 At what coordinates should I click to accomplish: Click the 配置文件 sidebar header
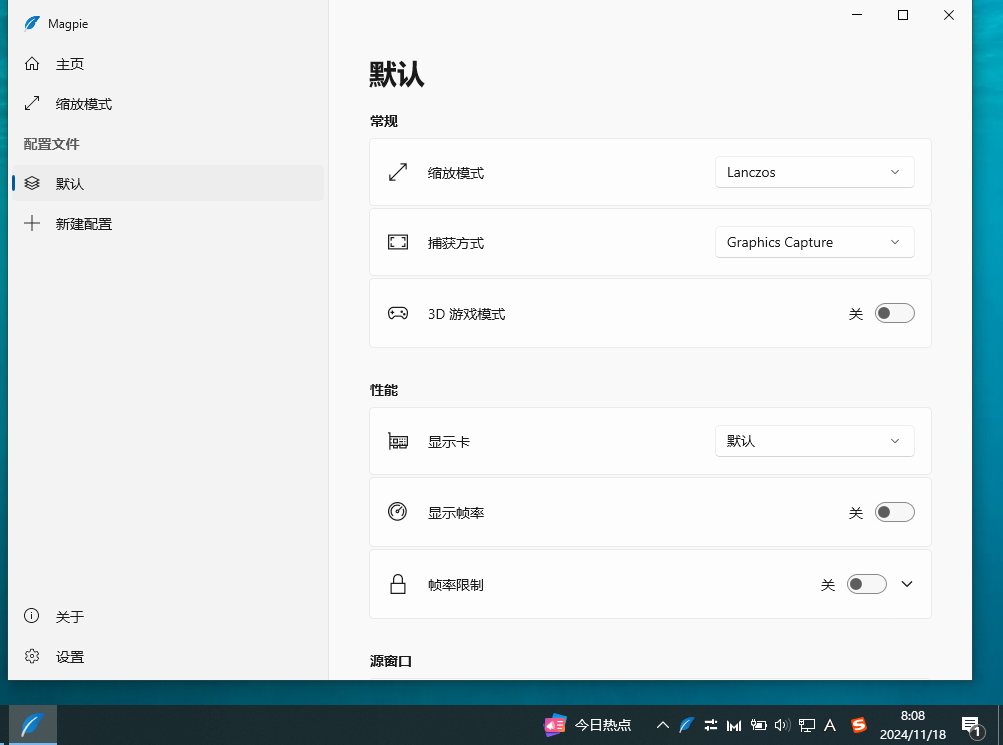pyautogui.click(x=52, y=144)
